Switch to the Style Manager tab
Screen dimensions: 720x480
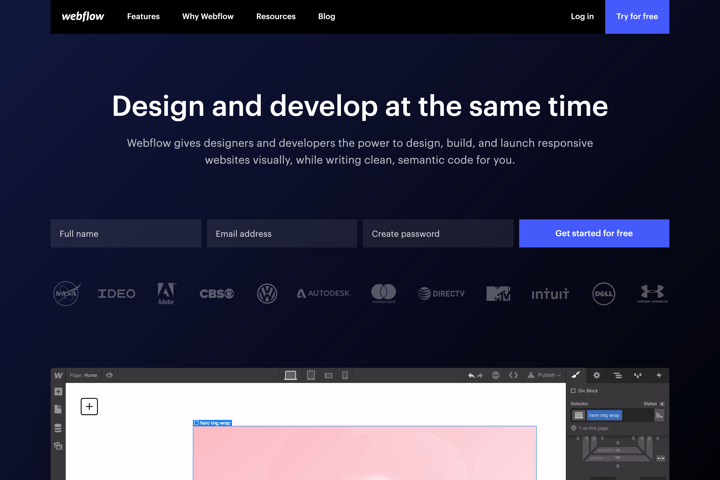tap(638, 375)
